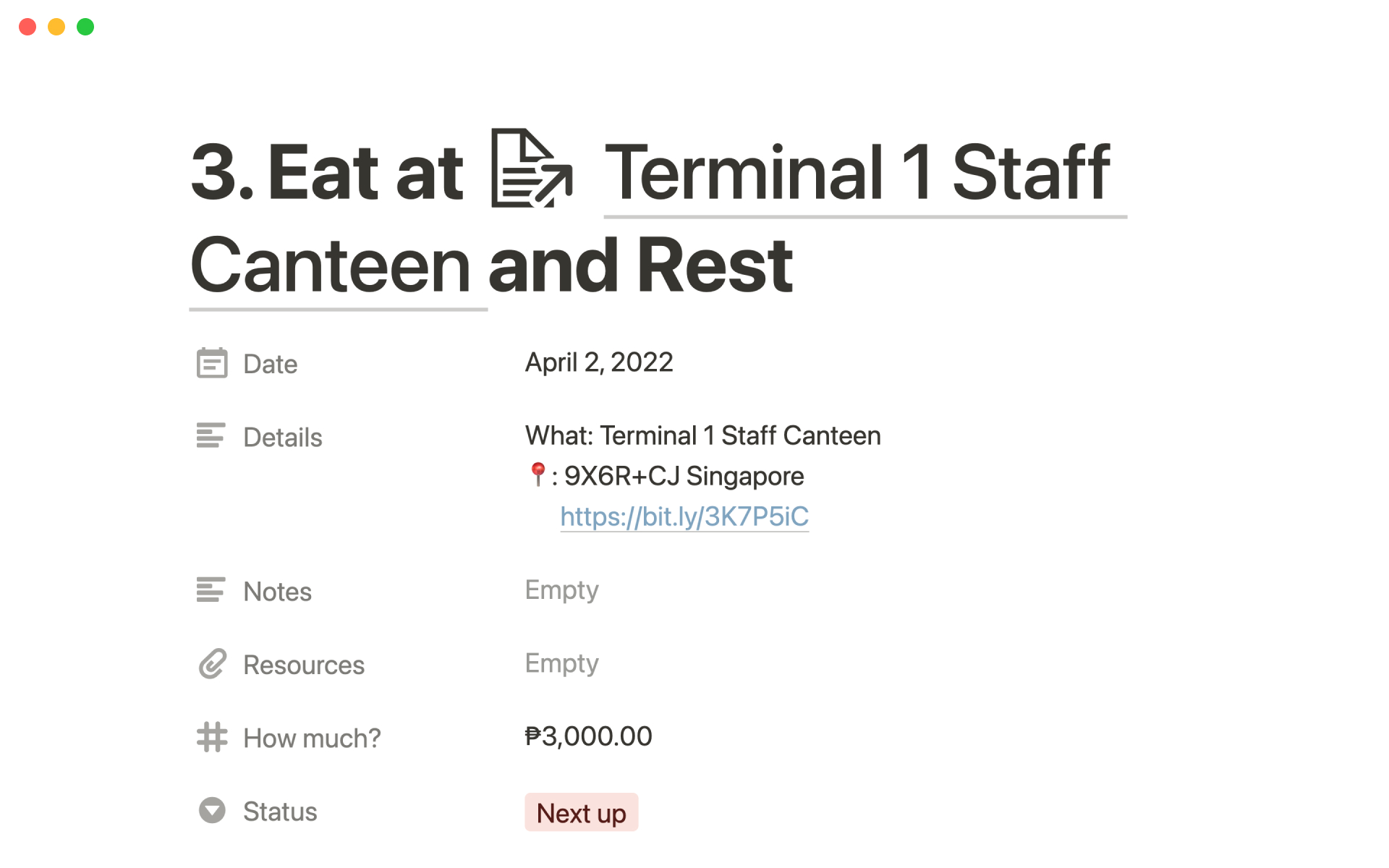Open the April 2, 2022 date picker
This screenshot has width=1389, height=868.
click(x=599, y=362)
